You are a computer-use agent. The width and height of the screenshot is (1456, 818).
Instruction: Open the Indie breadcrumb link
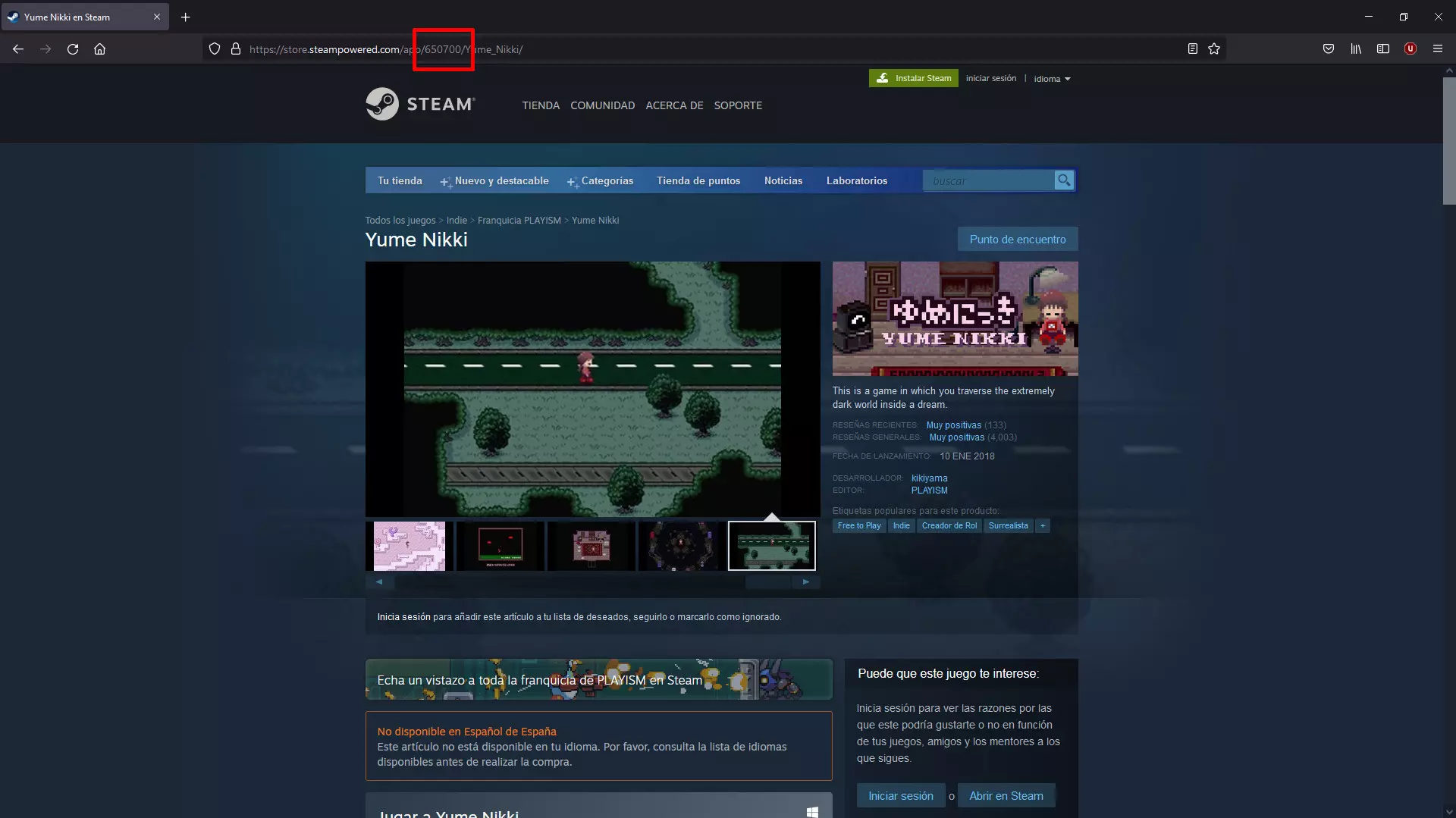click(x=457, y=221)
